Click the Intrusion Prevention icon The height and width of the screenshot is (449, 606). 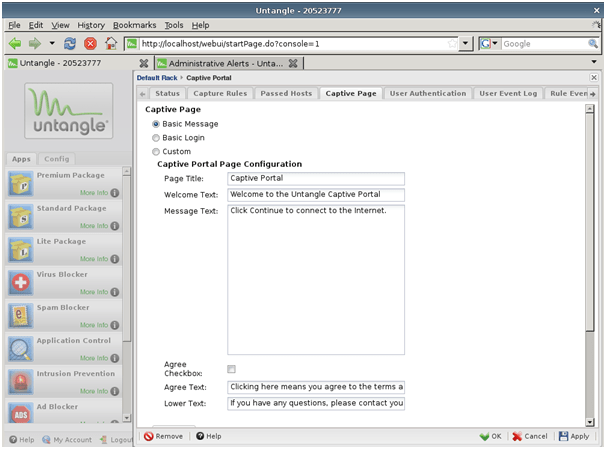(22, 381)
